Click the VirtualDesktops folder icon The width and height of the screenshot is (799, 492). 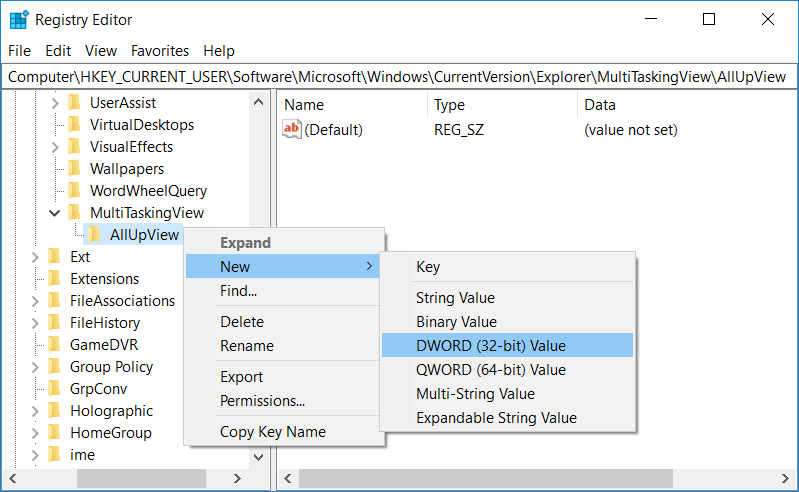click(x=74, y=125)
